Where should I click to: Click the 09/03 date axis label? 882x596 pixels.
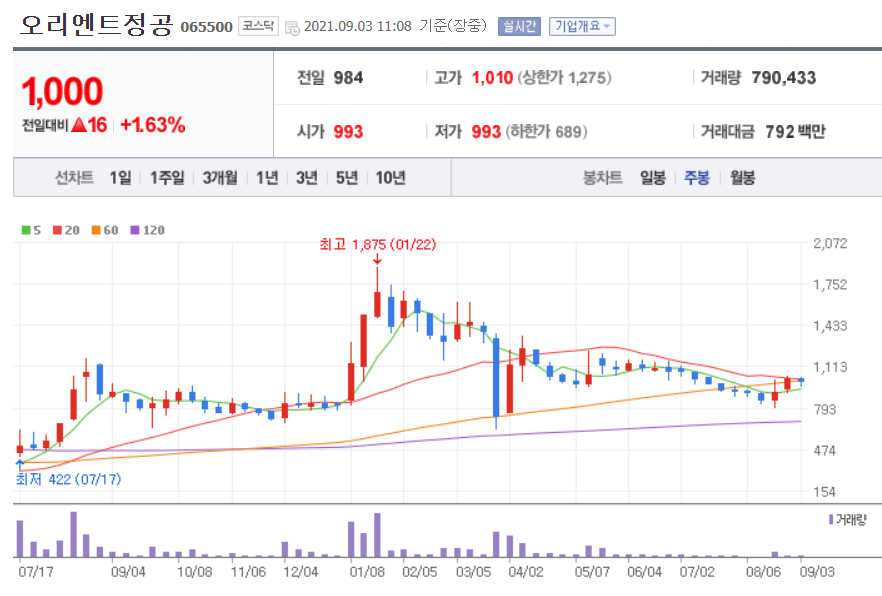817,572
